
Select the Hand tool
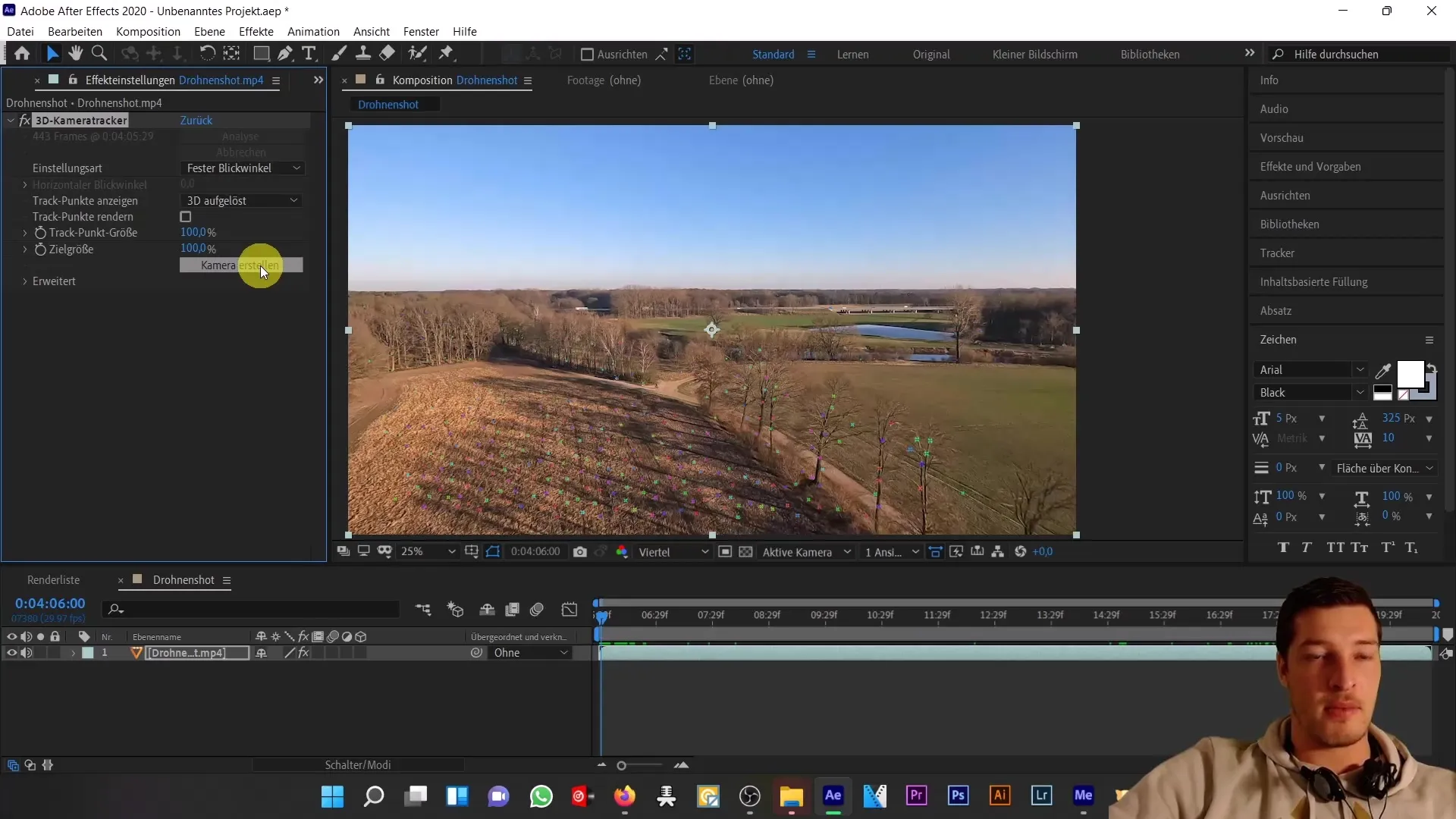[75, 54]
